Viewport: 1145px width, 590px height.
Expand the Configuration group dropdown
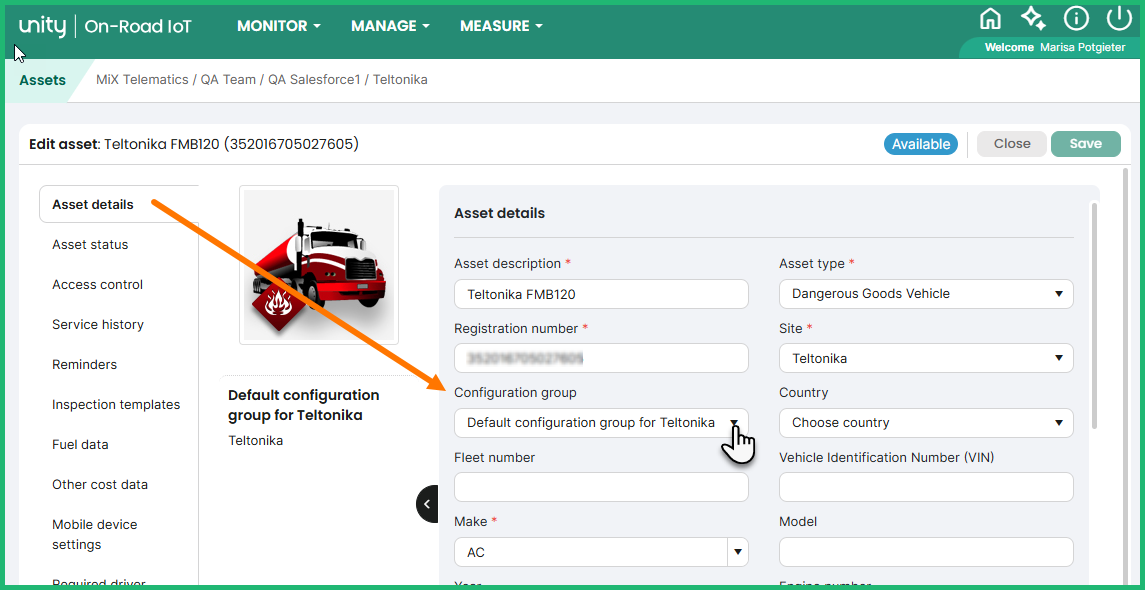(x=601, y=423)
